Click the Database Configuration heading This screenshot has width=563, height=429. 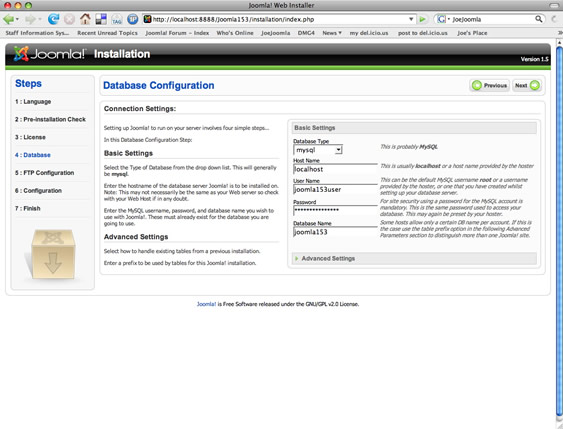click(x=159, y=85)
